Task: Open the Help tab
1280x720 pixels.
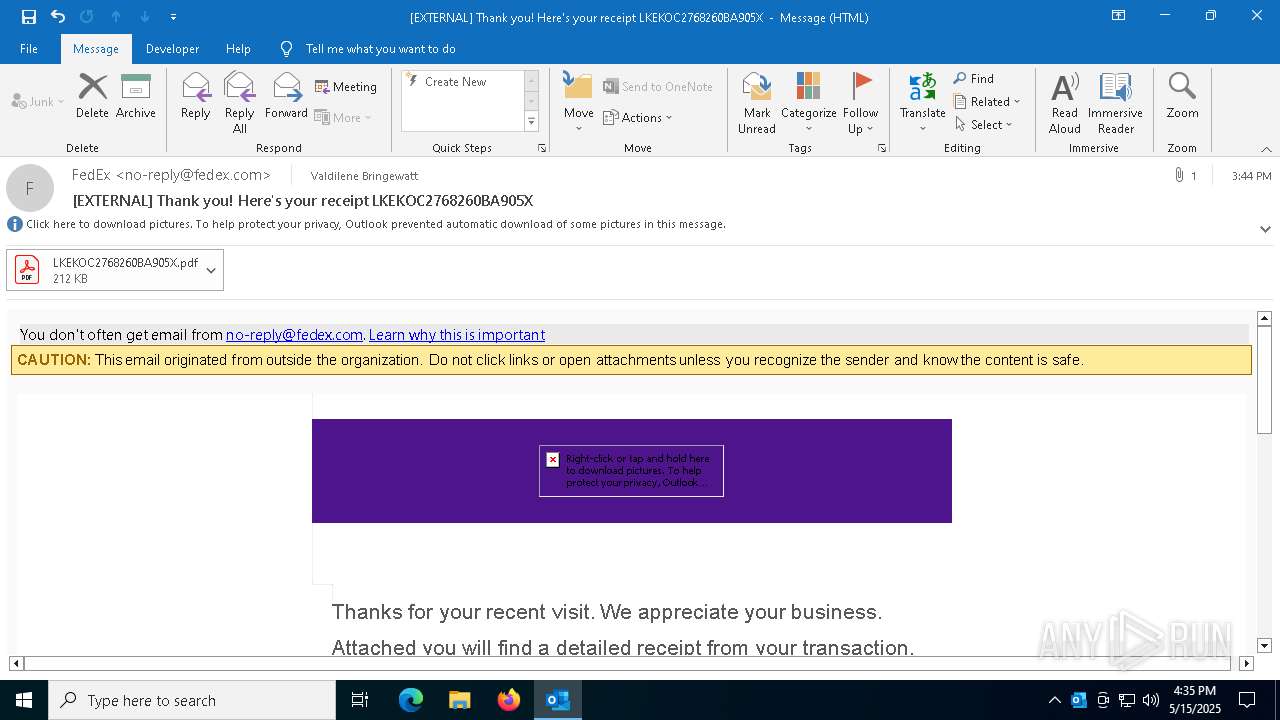Action: point(238,48)
